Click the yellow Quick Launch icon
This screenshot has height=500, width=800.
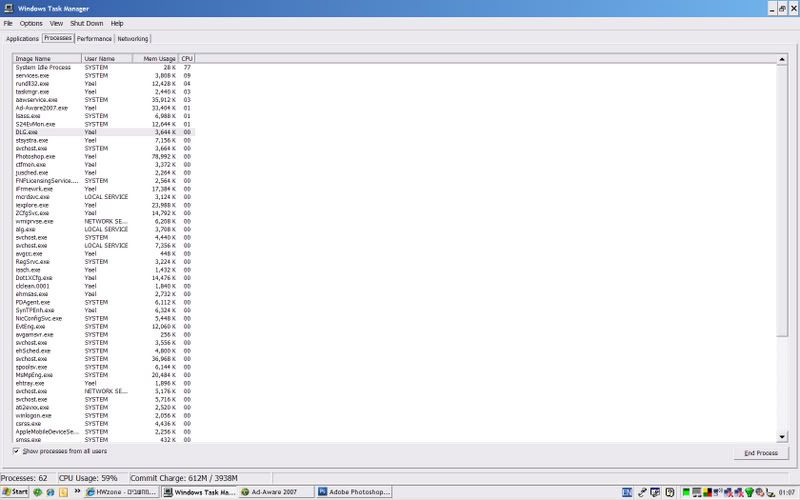[x=63, y=492]
